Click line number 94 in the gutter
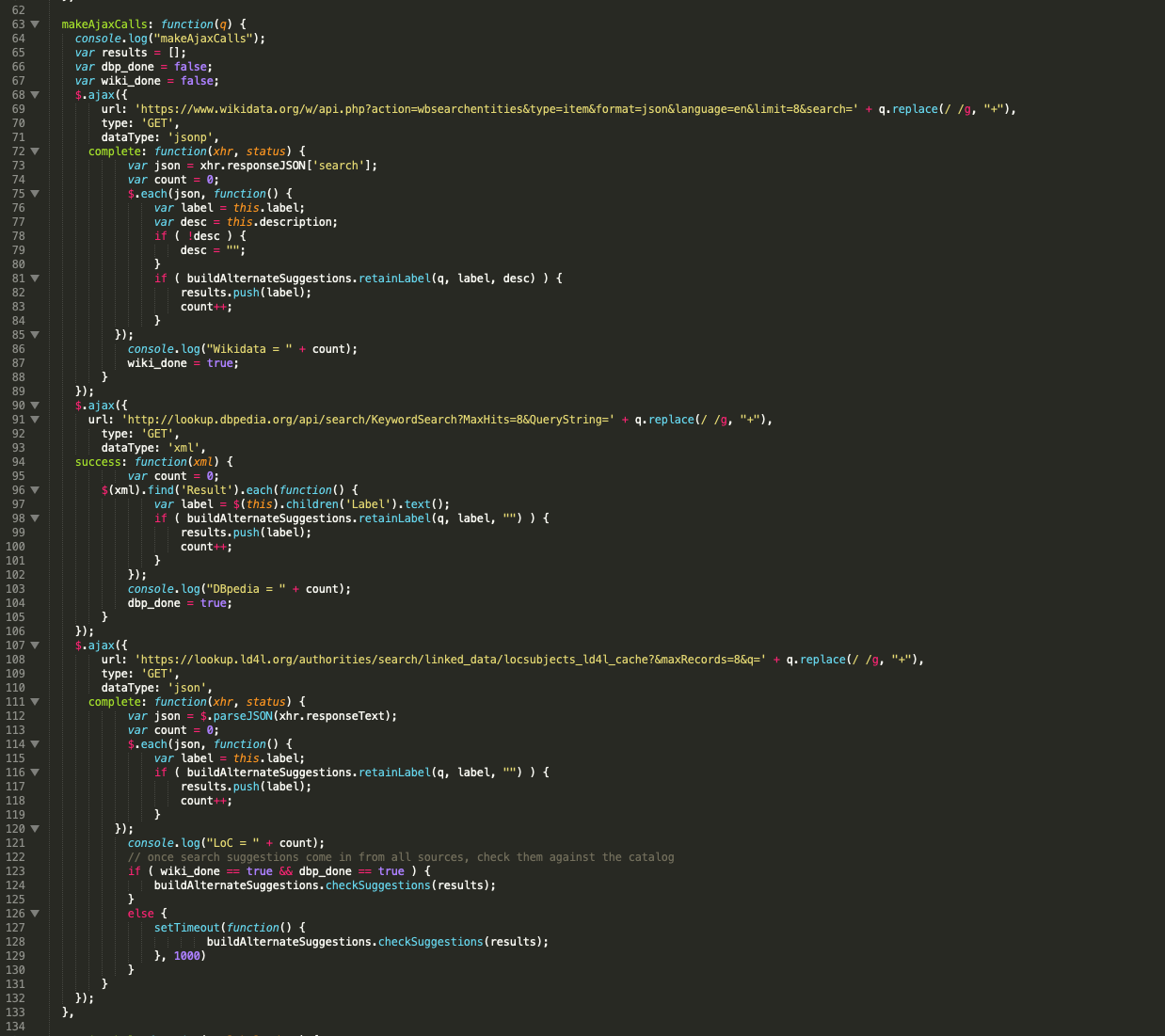This screenshot has width=1165, height=1036. (18, 462)
